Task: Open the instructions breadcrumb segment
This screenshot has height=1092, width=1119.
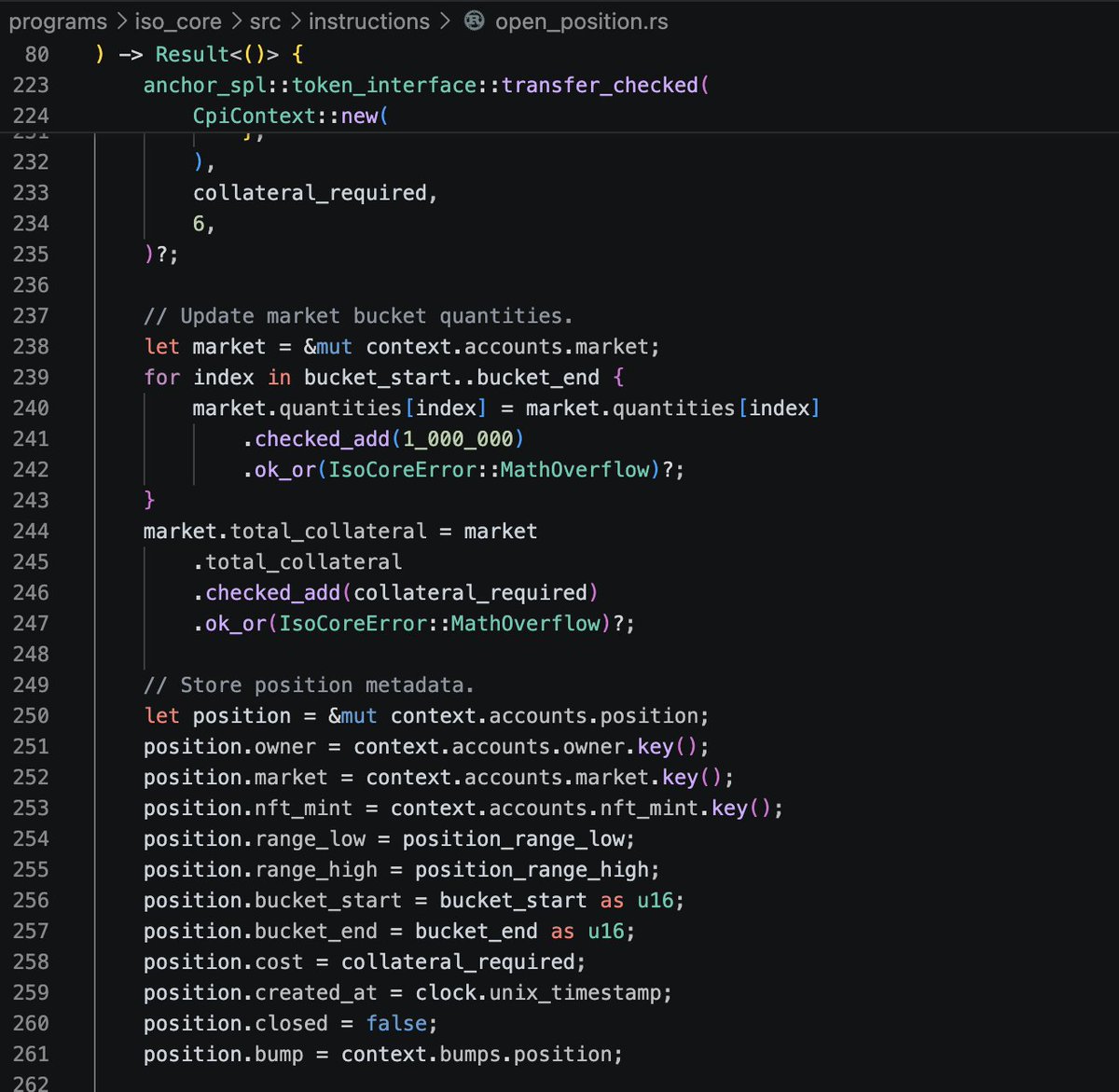Action: (x=369, y=21)
